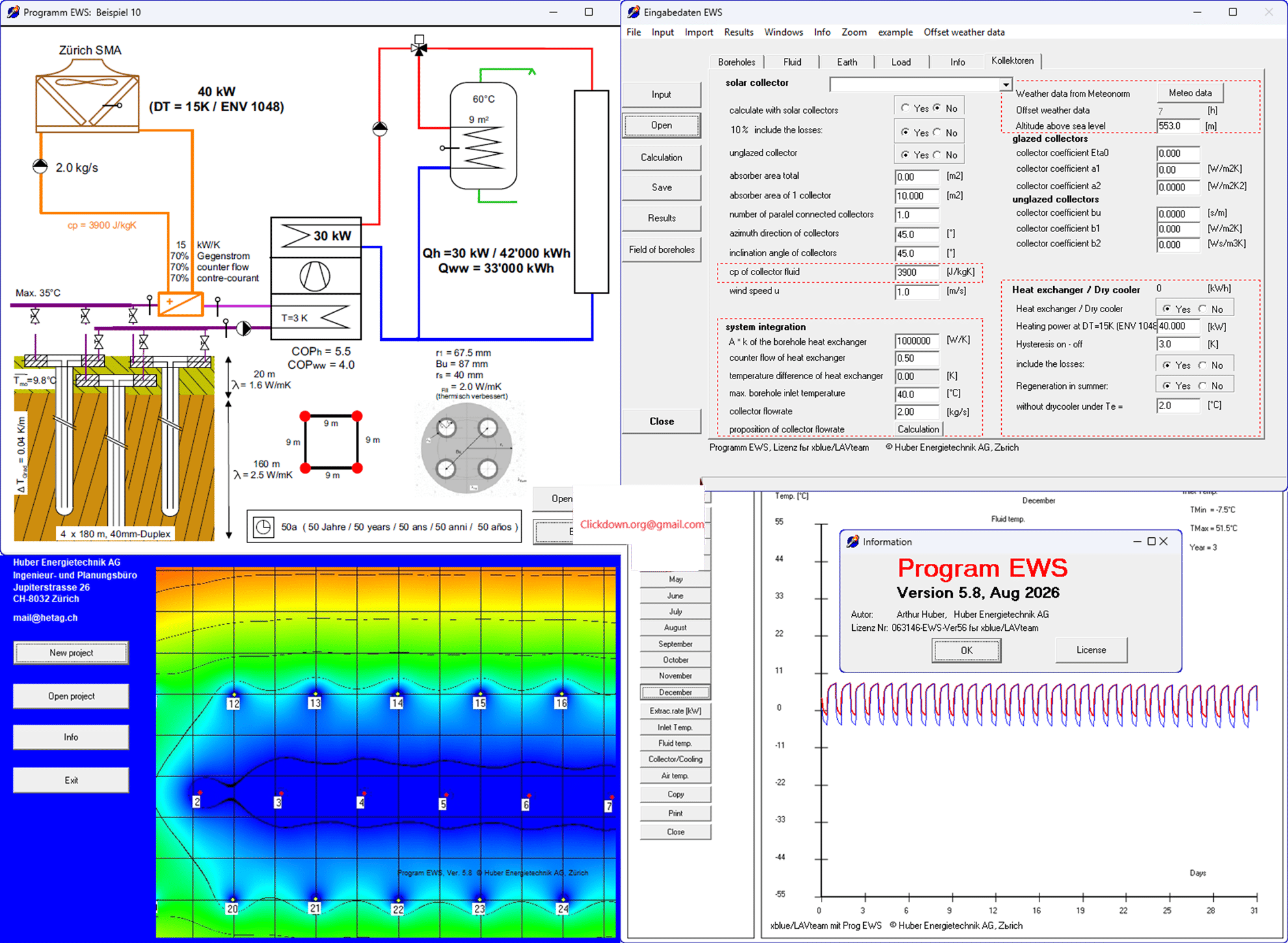Select No for dry cooler include the losses
Viewport: 1288px width, 943px height.
[x=1203, y=365]
